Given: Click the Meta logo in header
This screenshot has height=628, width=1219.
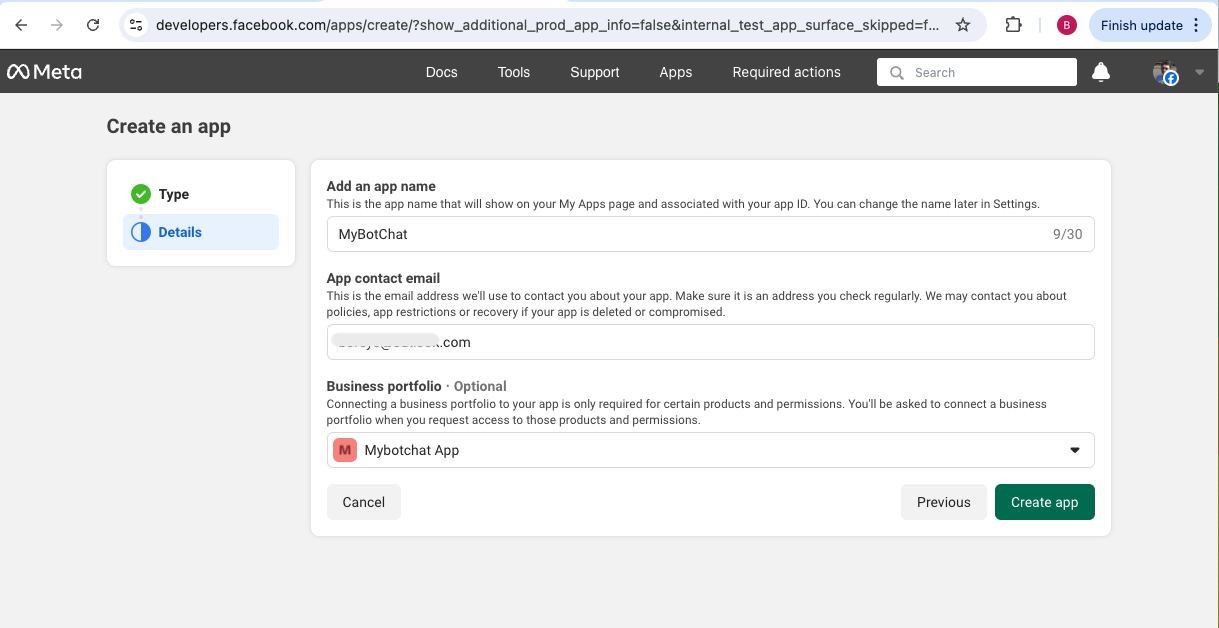Looking at the screenshot, I should click(x=44, y=72).
